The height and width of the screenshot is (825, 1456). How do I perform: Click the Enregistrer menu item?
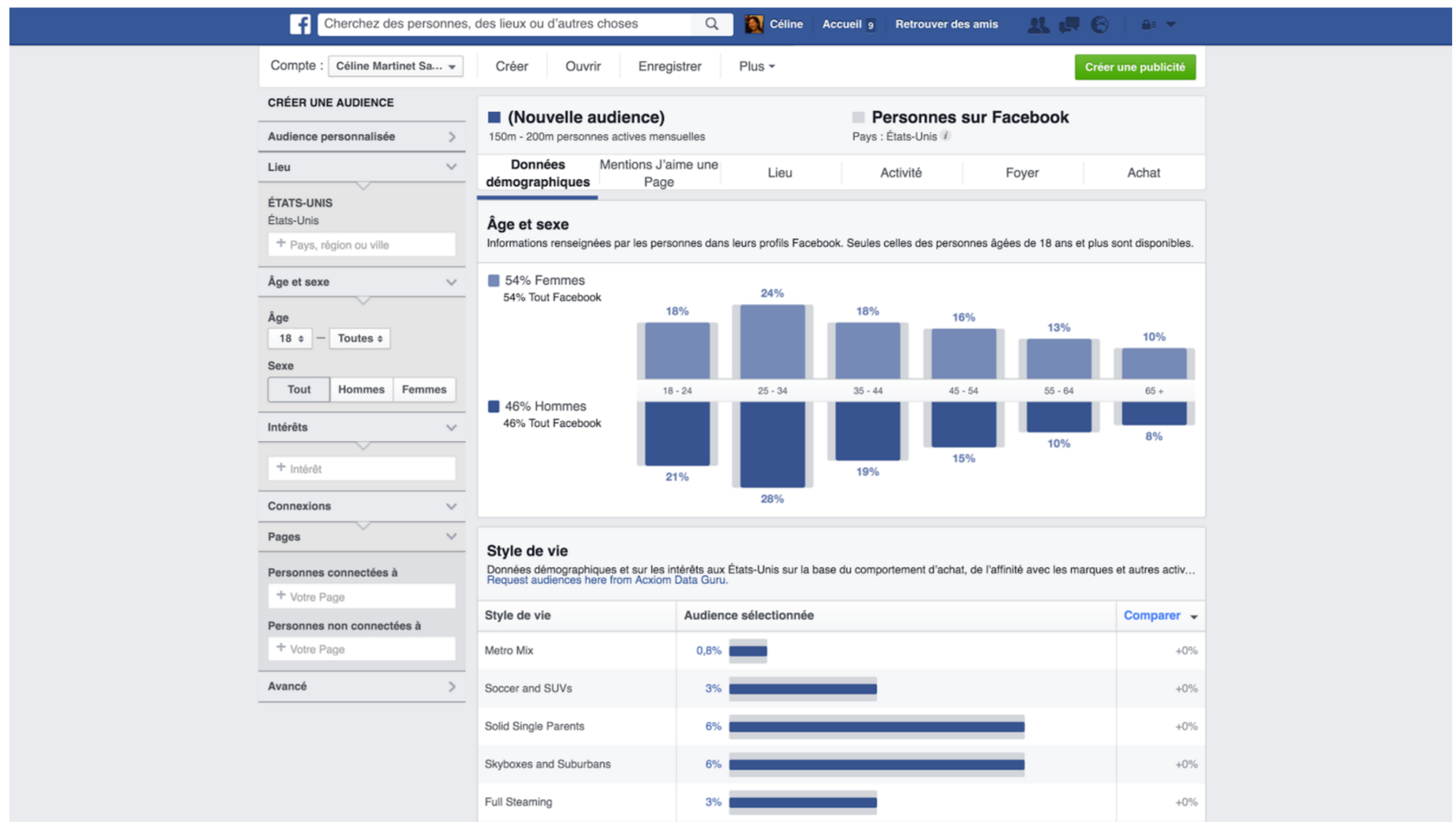[x=669, y=67]
